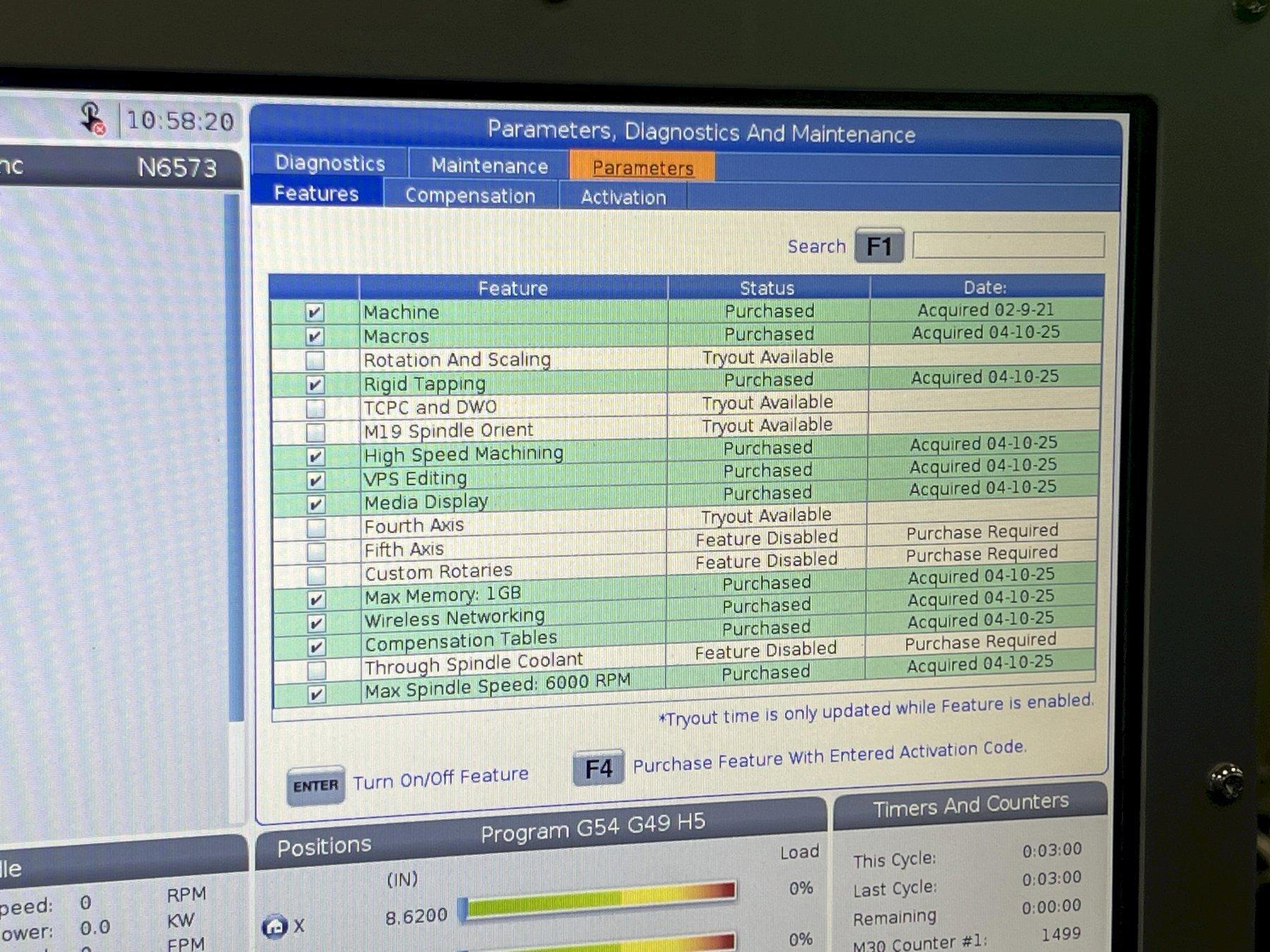
Task: Switch to the Diagnostics tab
Action: [329, 163]
